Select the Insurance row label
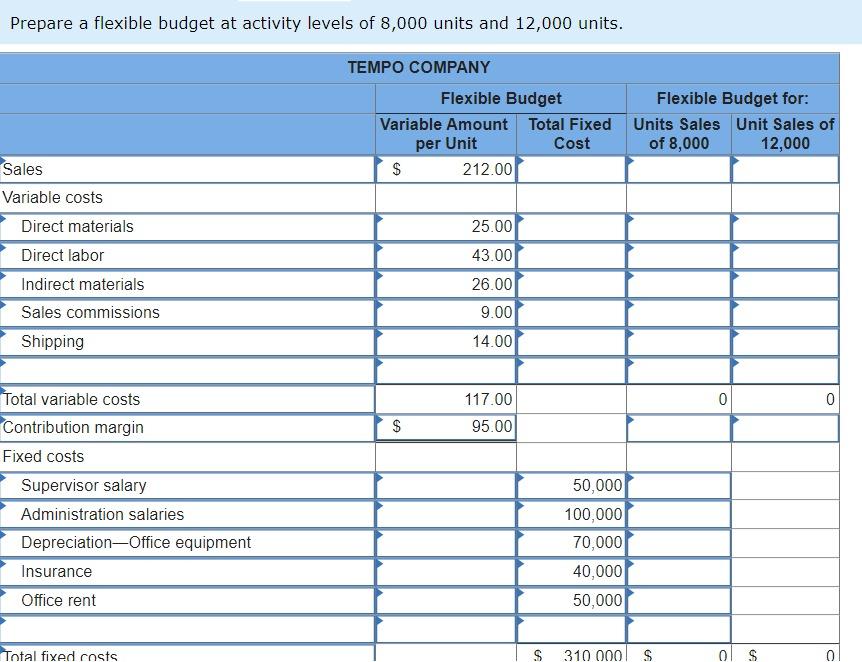This screenshot has width=862, height=662. pyautogui.click(x=187, y=572)
